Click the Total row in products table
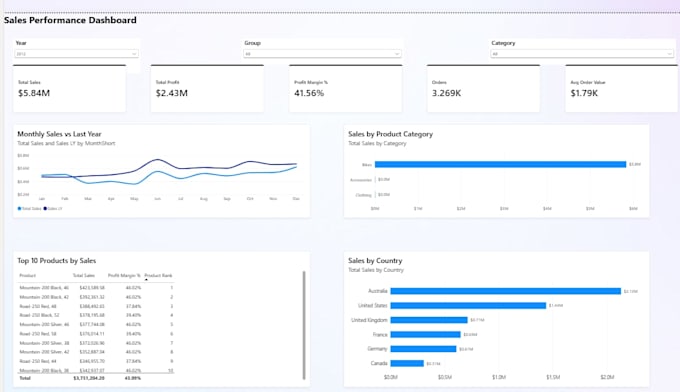This screenshot has height=392, width=680. pos(96,378)
